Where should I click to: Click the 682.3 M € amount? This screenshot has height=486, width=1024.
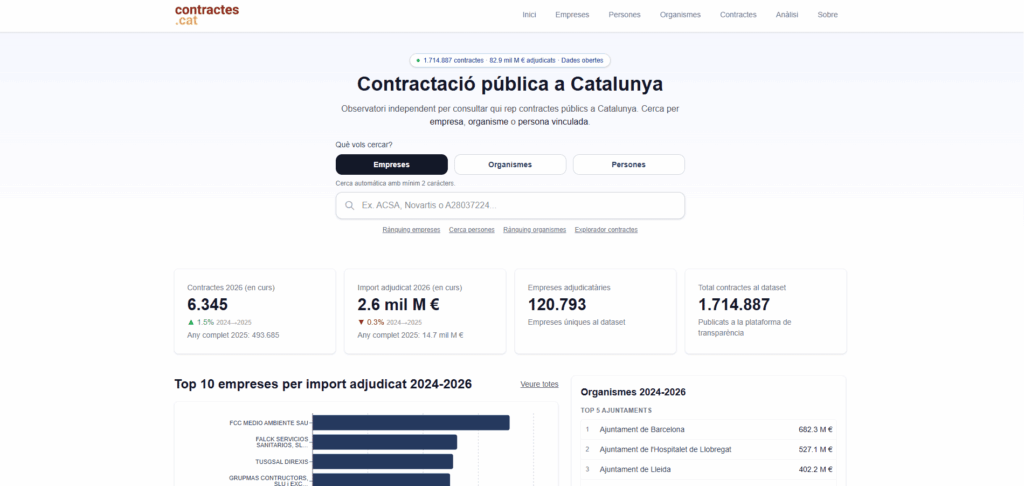815,430
